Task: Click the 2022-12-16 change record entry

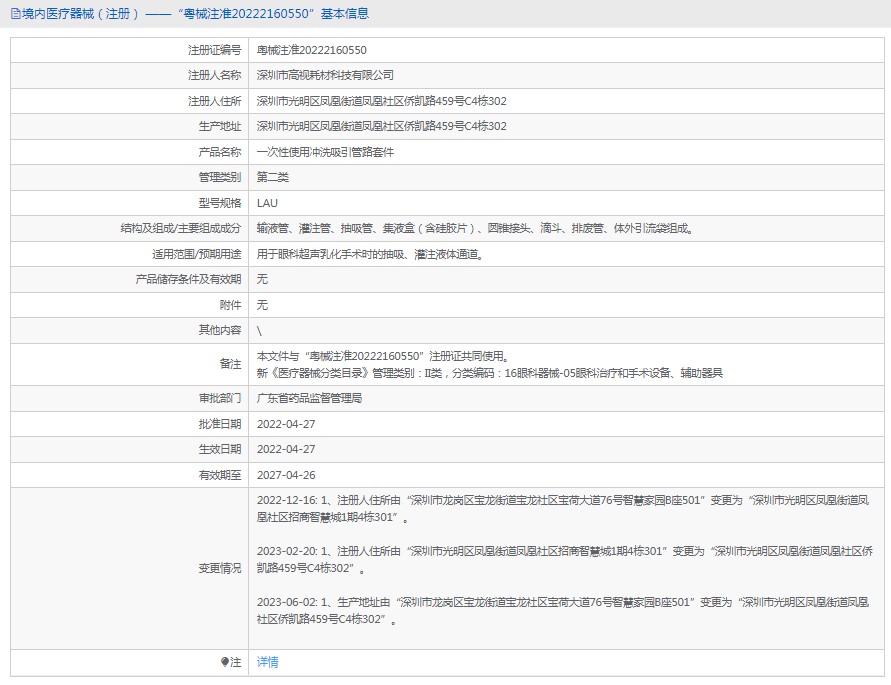Action: tap(563, 509)
